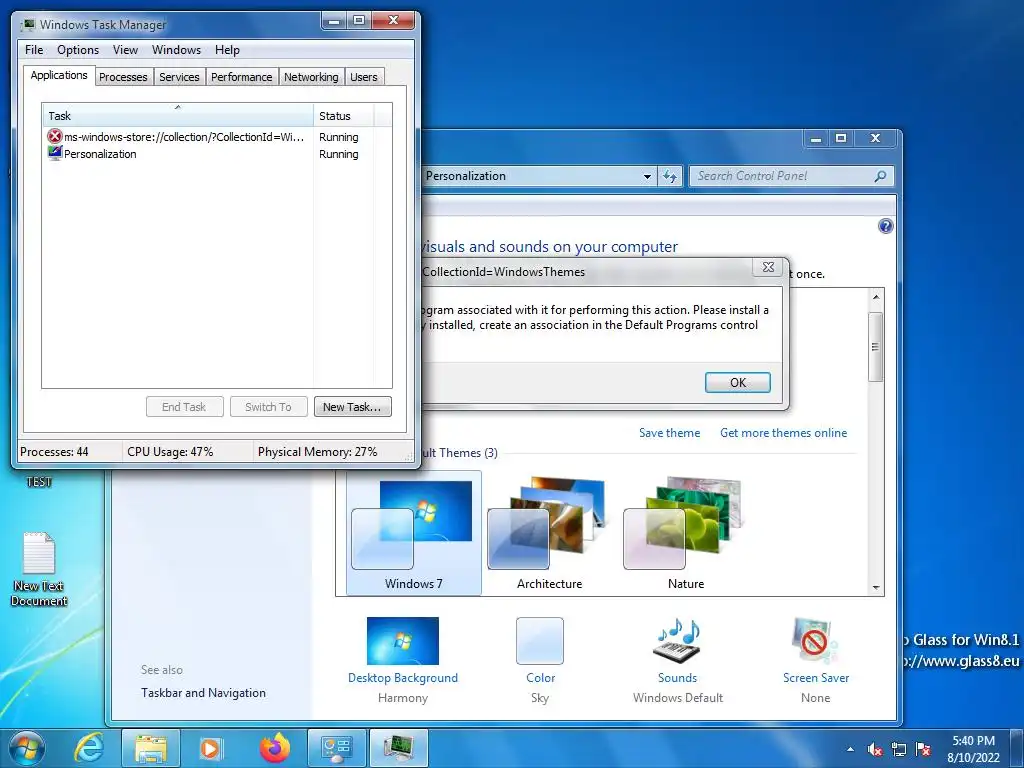Select the New Text Document desktop icon
Screen dimensions: 1024x768
click(x=39, y=569)
